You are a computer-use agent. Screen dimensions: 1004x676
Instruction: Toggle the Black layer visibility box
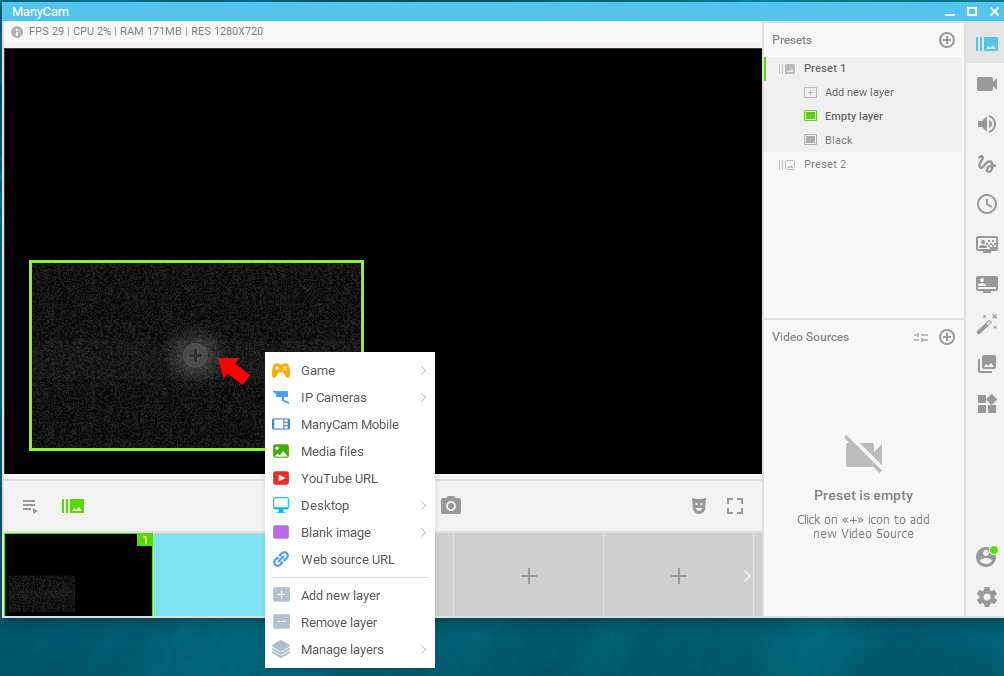(x=810, y=140)
